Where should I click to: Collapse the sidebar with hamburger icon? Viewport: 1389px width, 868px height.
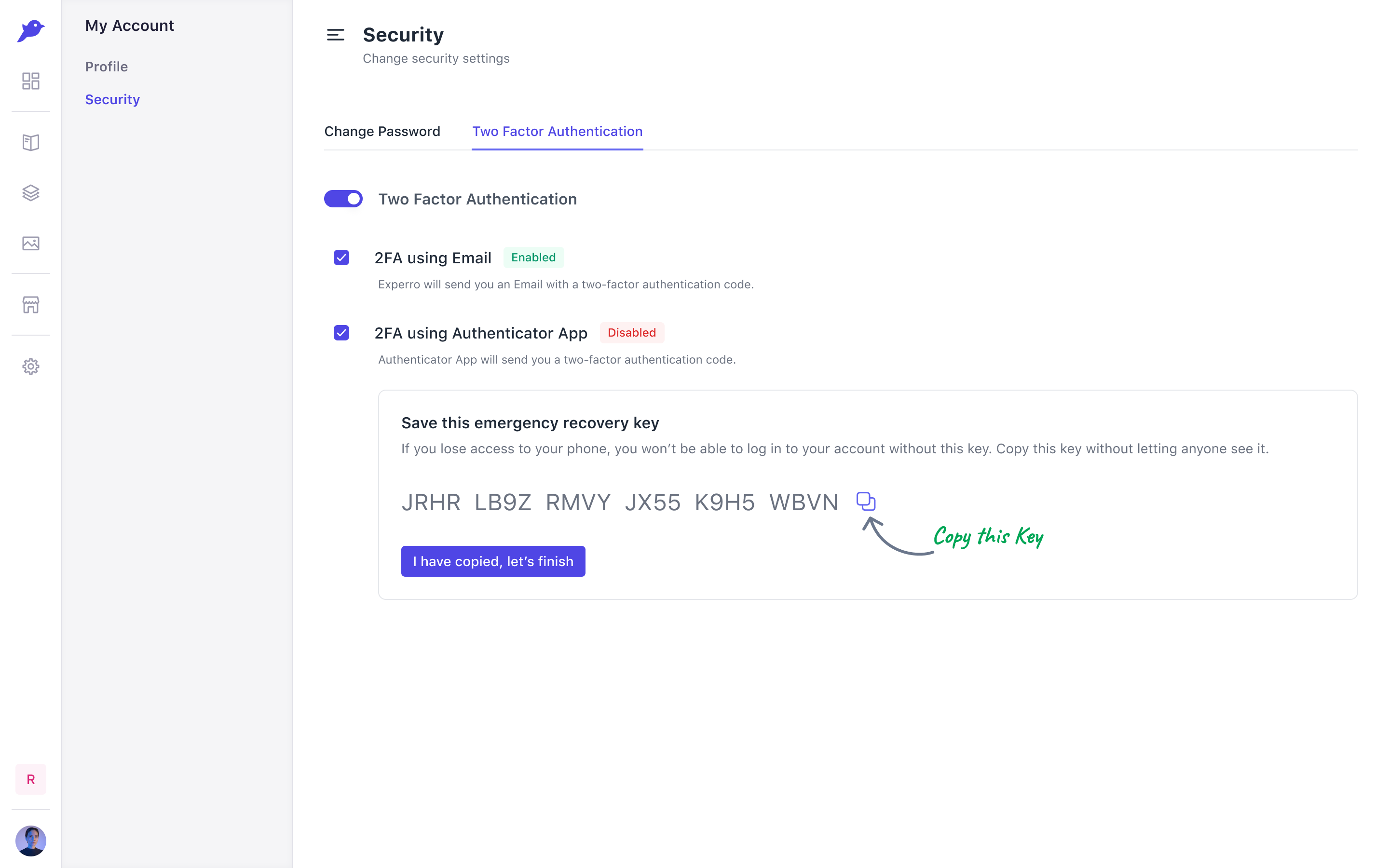pyautogui.click(x=335, y=35)
